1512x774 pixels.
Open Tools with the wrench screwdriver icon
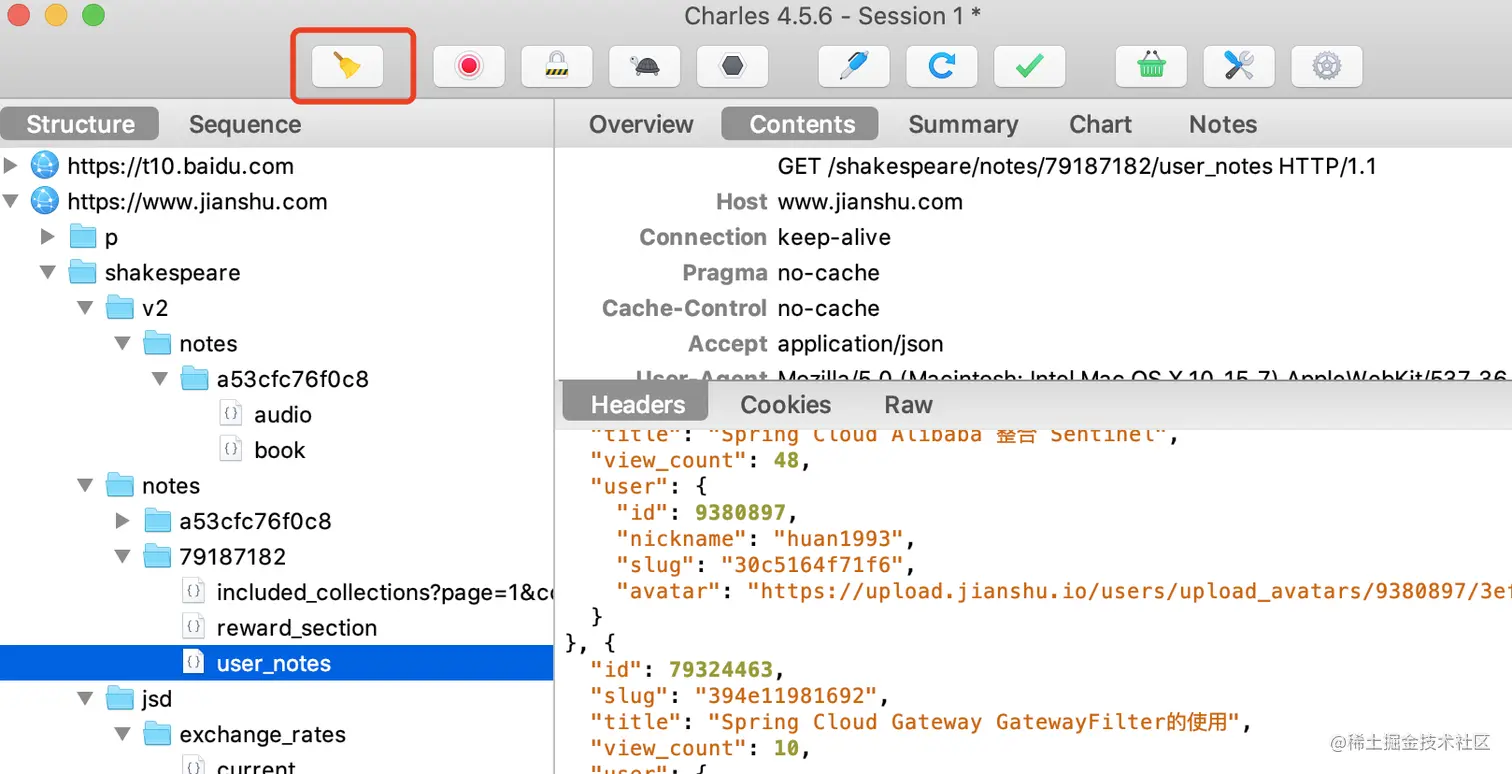click(x=1239, y=66)
